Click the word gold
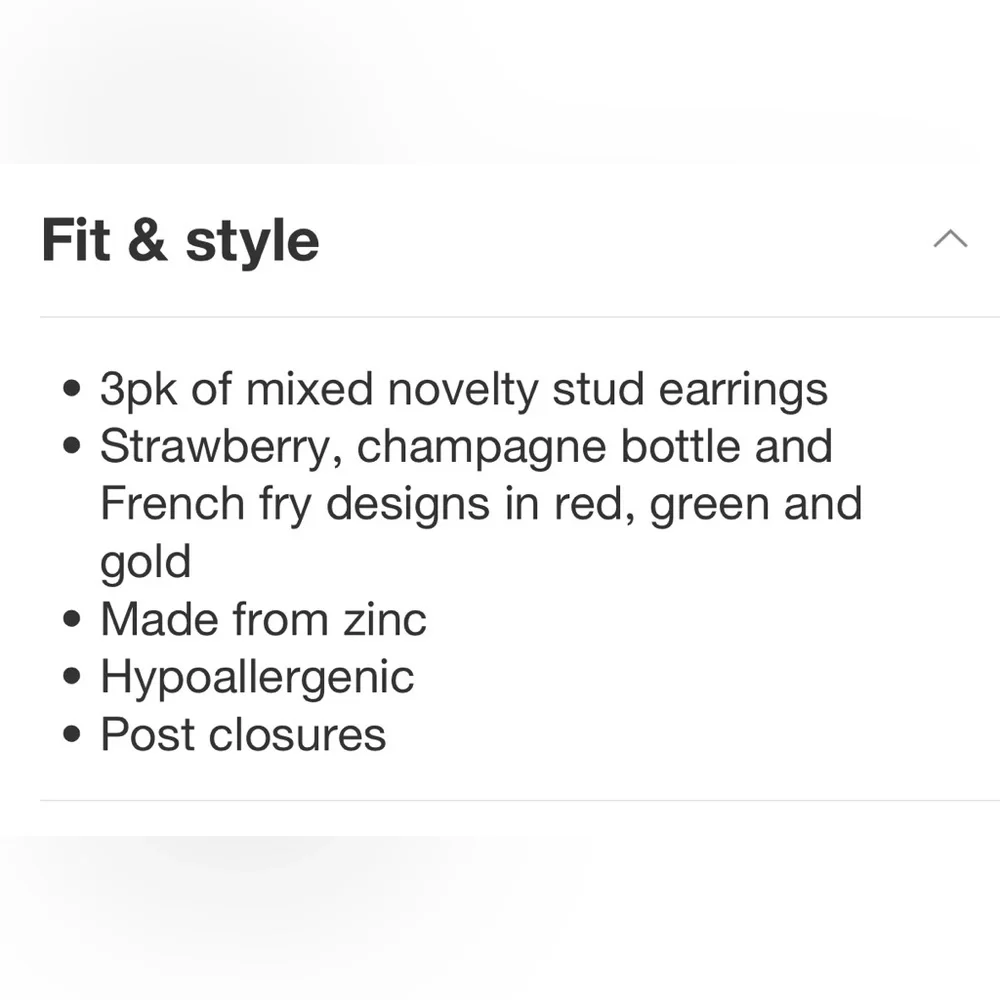Screen dimensions: 1000x1000 tap(145, 562)
